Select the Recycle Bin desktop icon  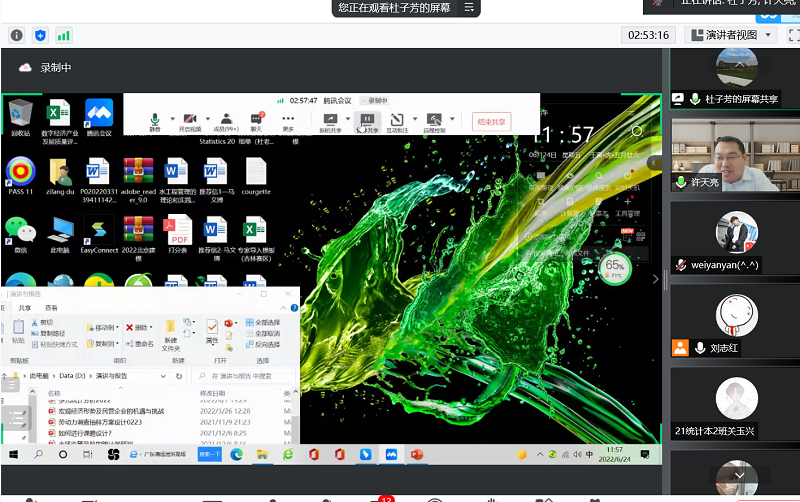point(20,117)
